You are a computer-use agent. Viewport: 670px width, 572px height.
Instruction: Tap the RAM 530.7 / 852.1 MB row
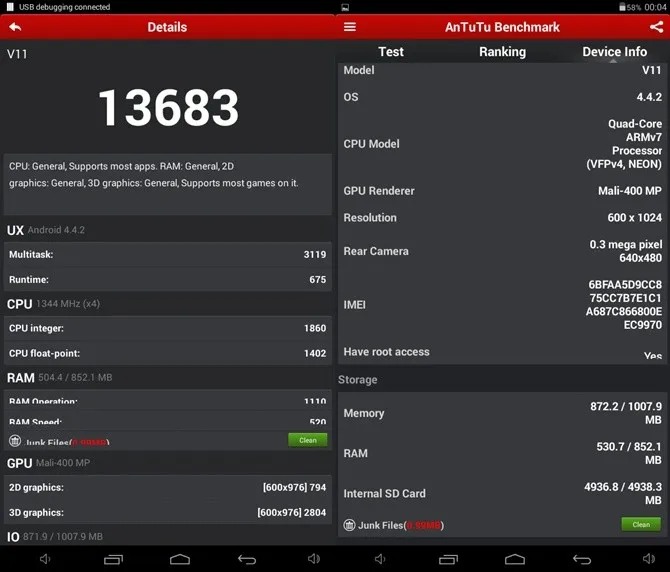coord(502,453)
